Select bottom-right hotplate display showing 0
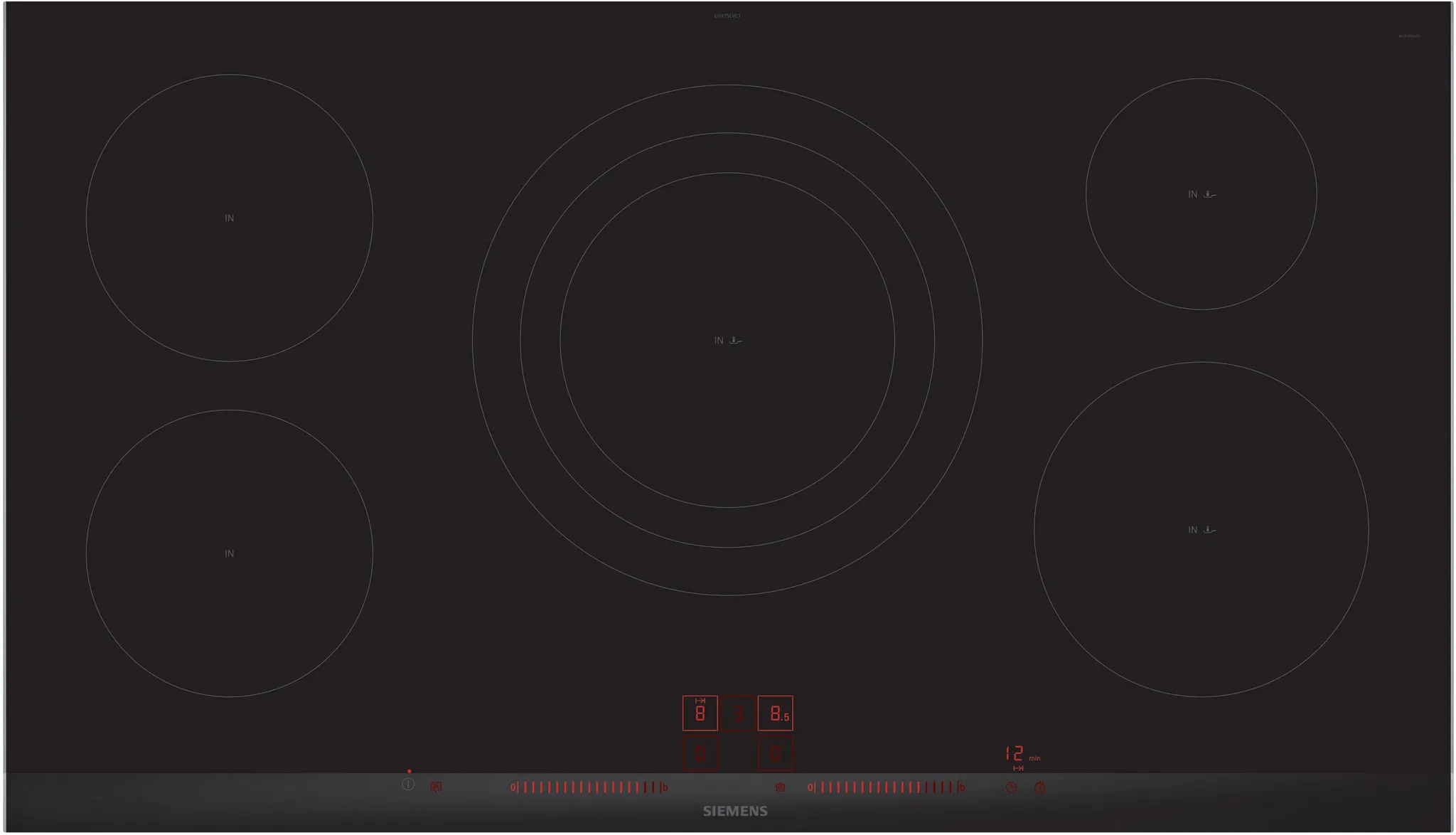 (x=776, y=753)
